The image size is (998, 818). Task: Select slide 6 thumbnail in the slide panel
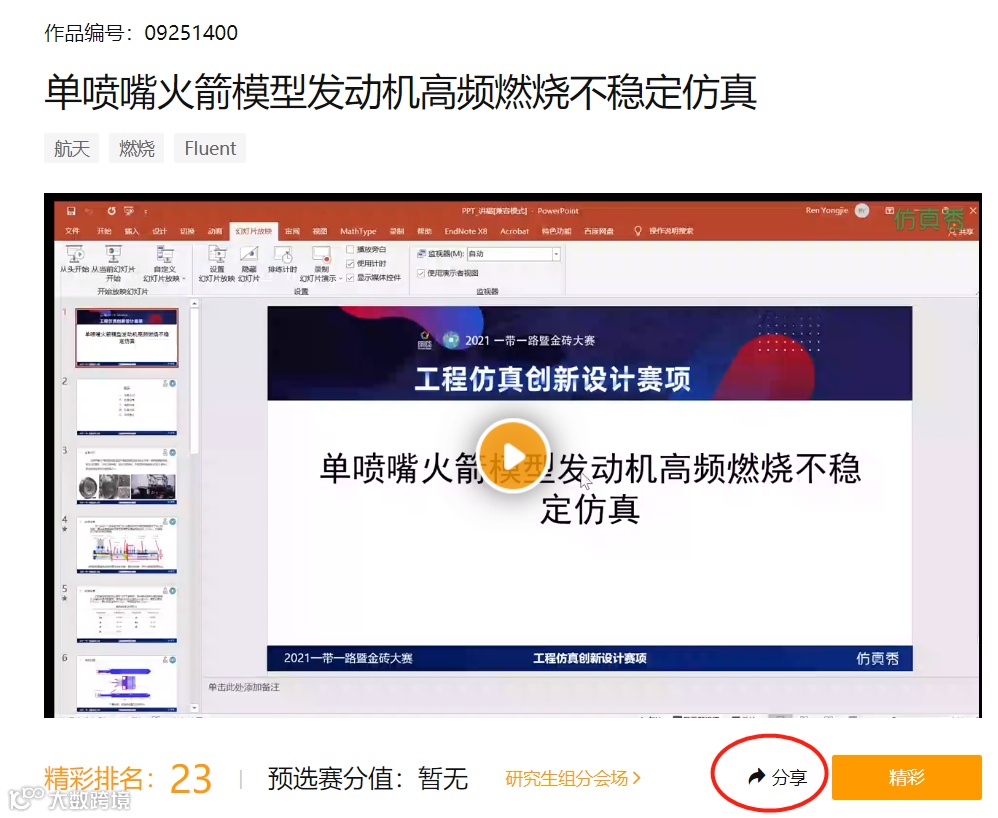click(127, 683)
